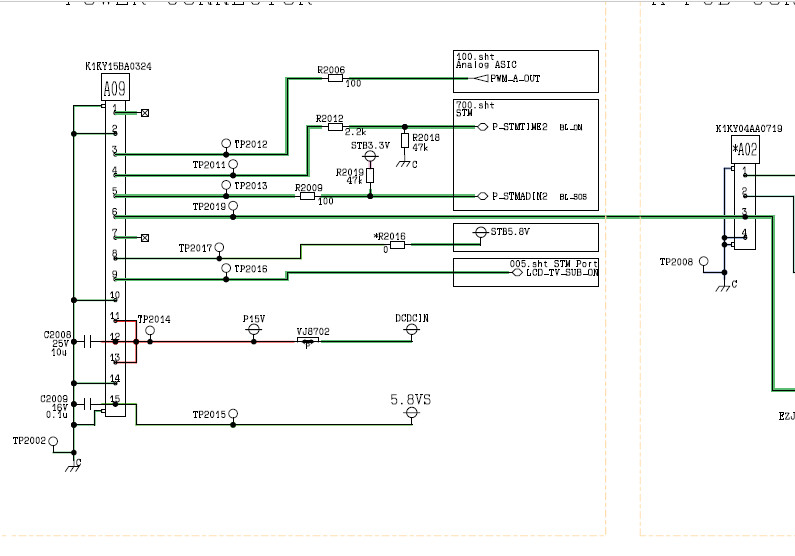Click pin 15 of connector A09
This screenshot has height=556, width=795.
point(115,399)
